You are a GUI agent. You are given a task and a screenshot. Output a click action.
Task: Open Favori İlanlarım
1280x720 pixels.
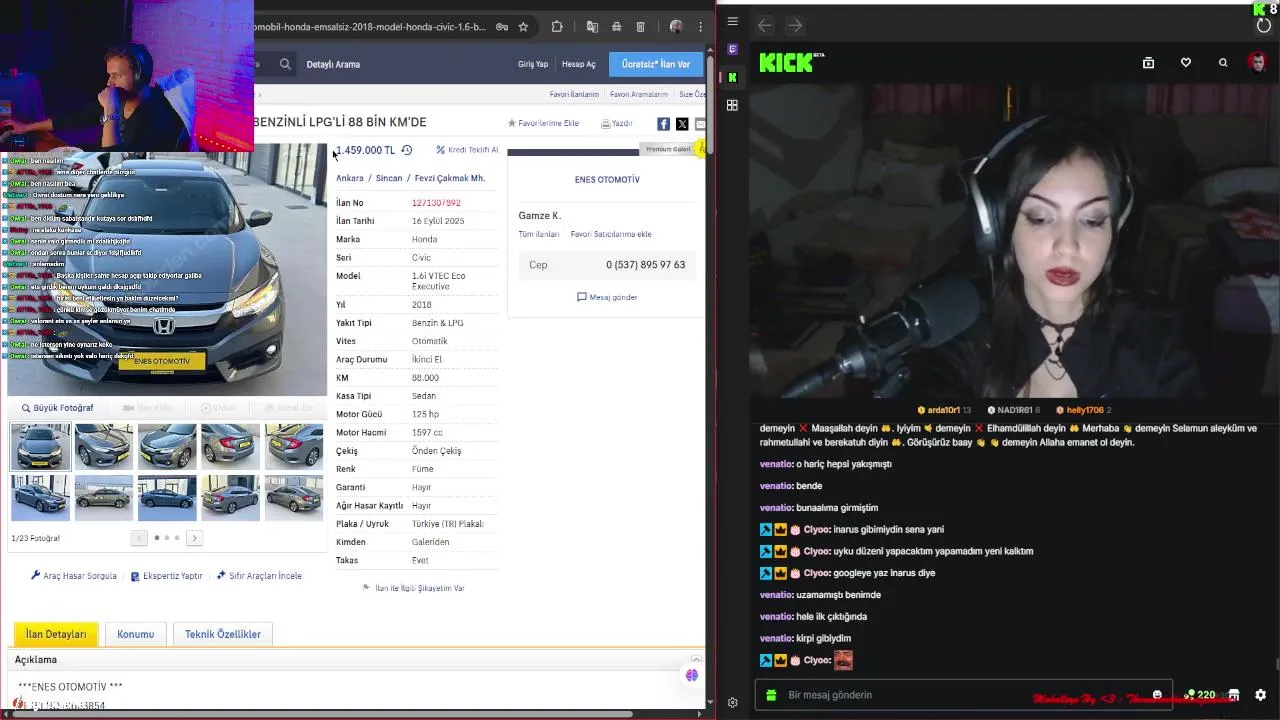tap(574, 94)
